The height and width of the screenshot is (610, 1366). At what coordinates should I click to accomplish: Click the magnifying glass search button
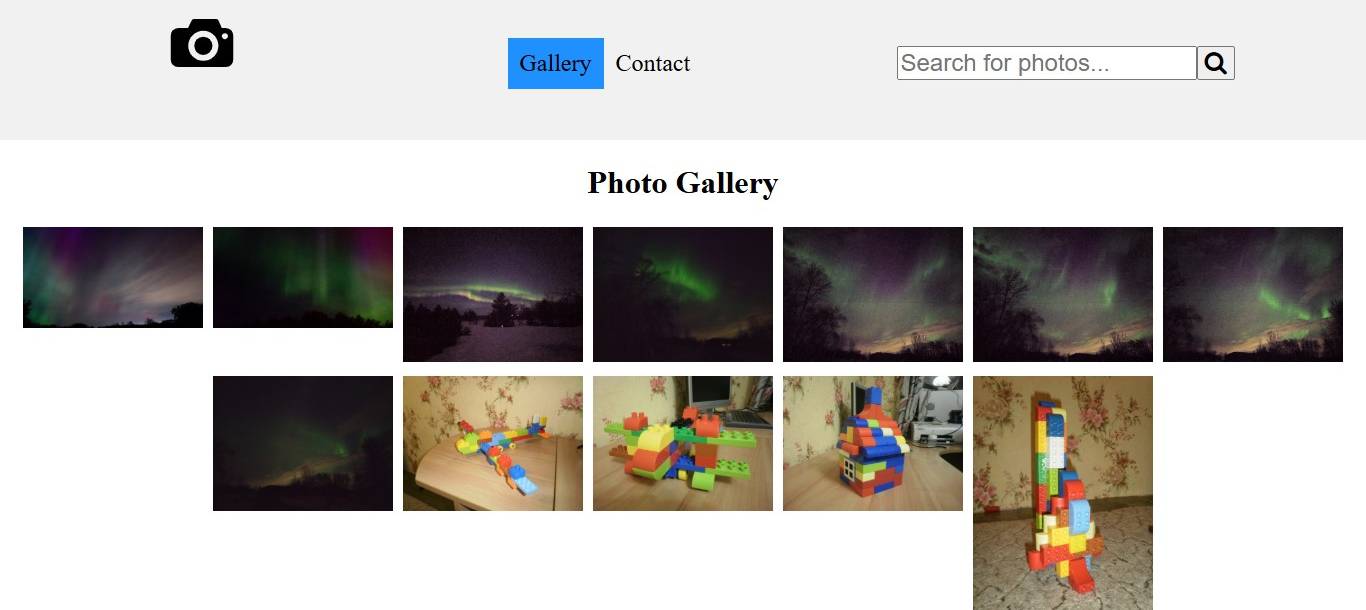click(x=1216, y=63)
